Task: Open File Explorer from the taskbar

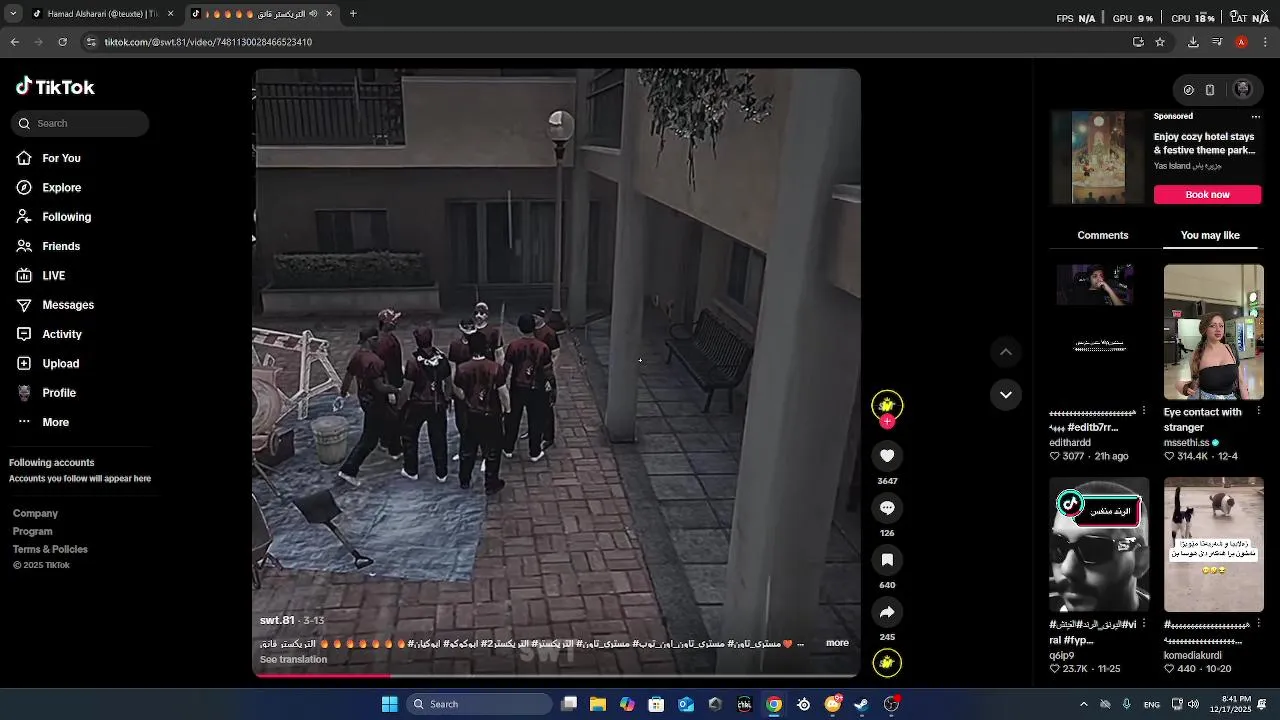Action: (598, 704)
